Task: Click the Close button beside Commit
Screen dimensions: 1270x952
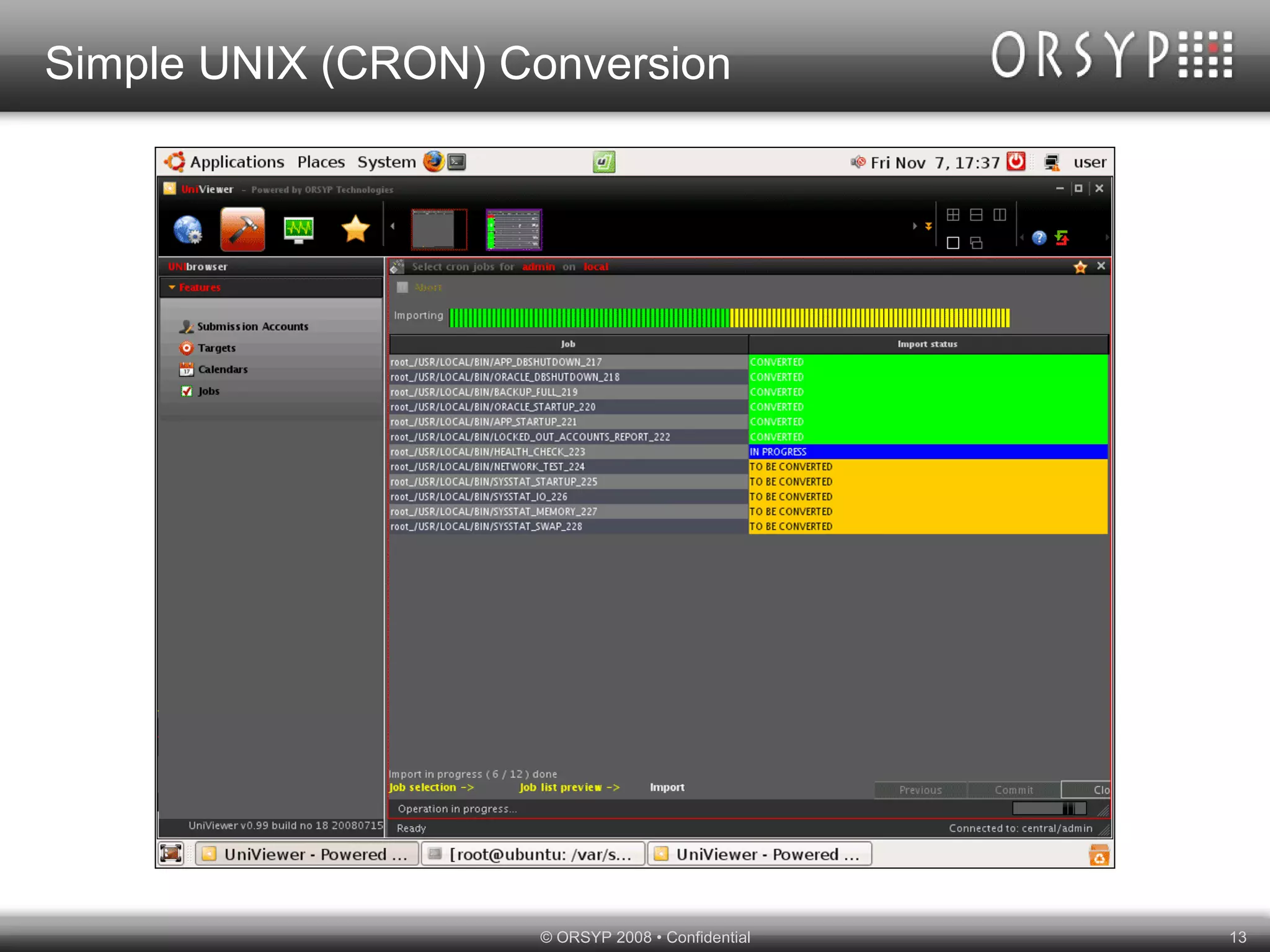Action: (x=1086, y=790)
